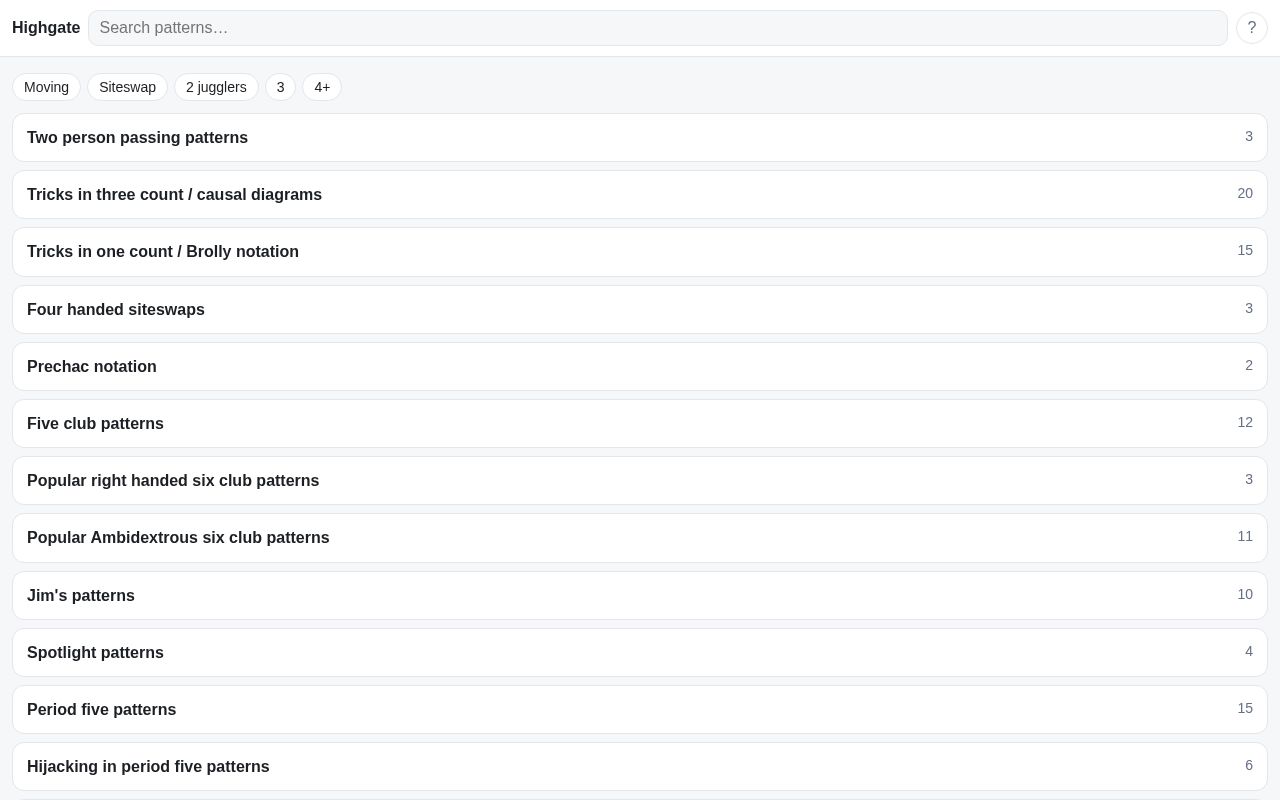
Task: Expand Popular Ambidextrous six club patterns
Action: (x=640, y=538)
